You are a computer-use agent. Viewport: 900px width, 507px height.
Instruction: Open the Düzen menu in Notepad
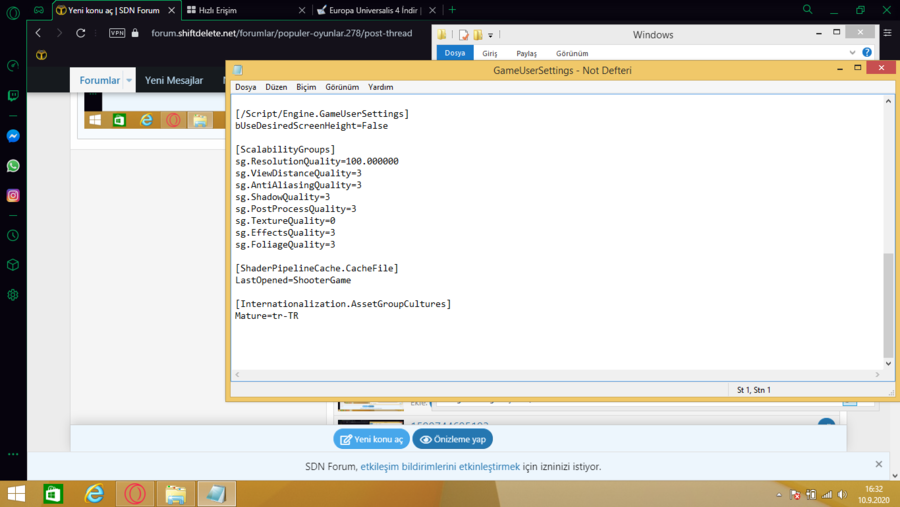(276, 87)
